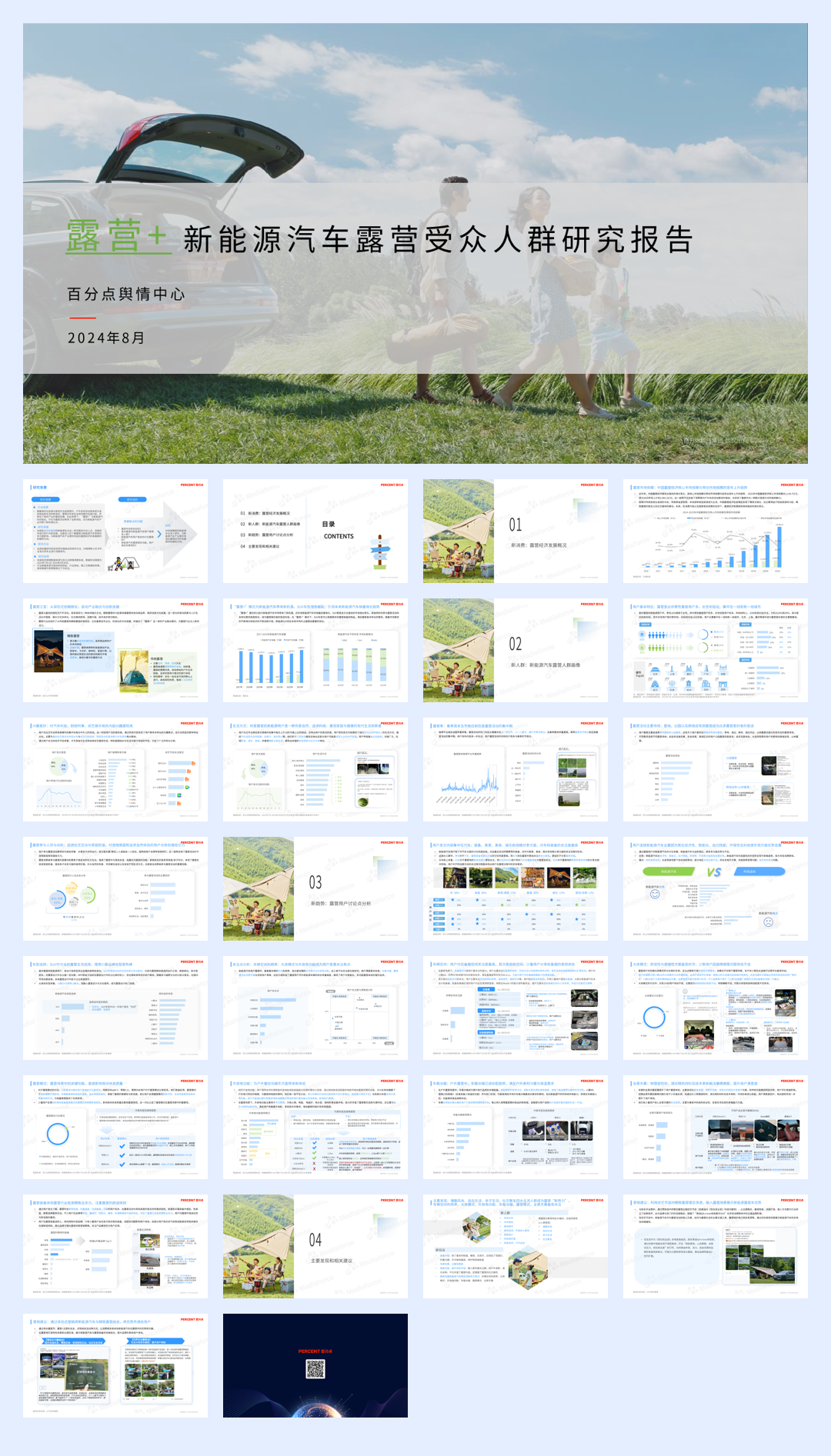This screenshot has width=831, height=1456.
Task: Click the green 露营+ logo text on the cover
Action: (117, 236)
